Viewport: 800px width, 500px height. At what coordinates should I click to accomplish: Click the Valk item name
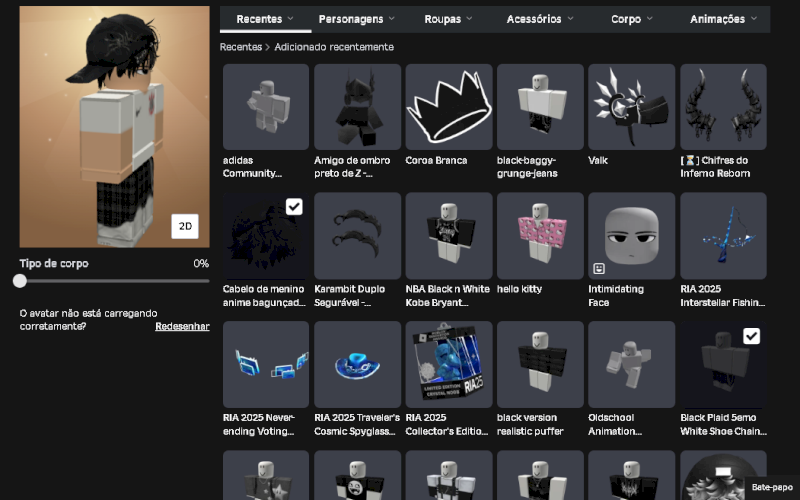point(598,160)
